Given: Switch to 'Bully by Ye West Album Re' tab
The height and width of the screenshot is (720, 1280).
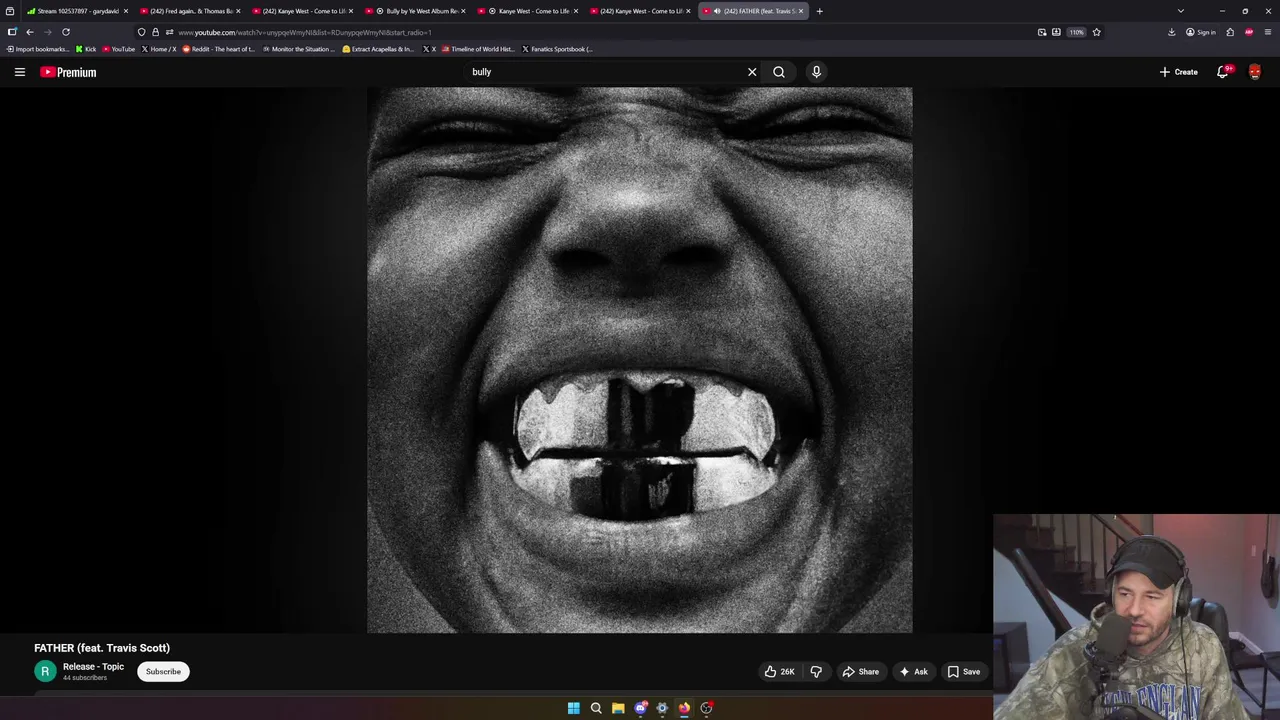Looking at the screenshot, I should (x=415, y=11).
